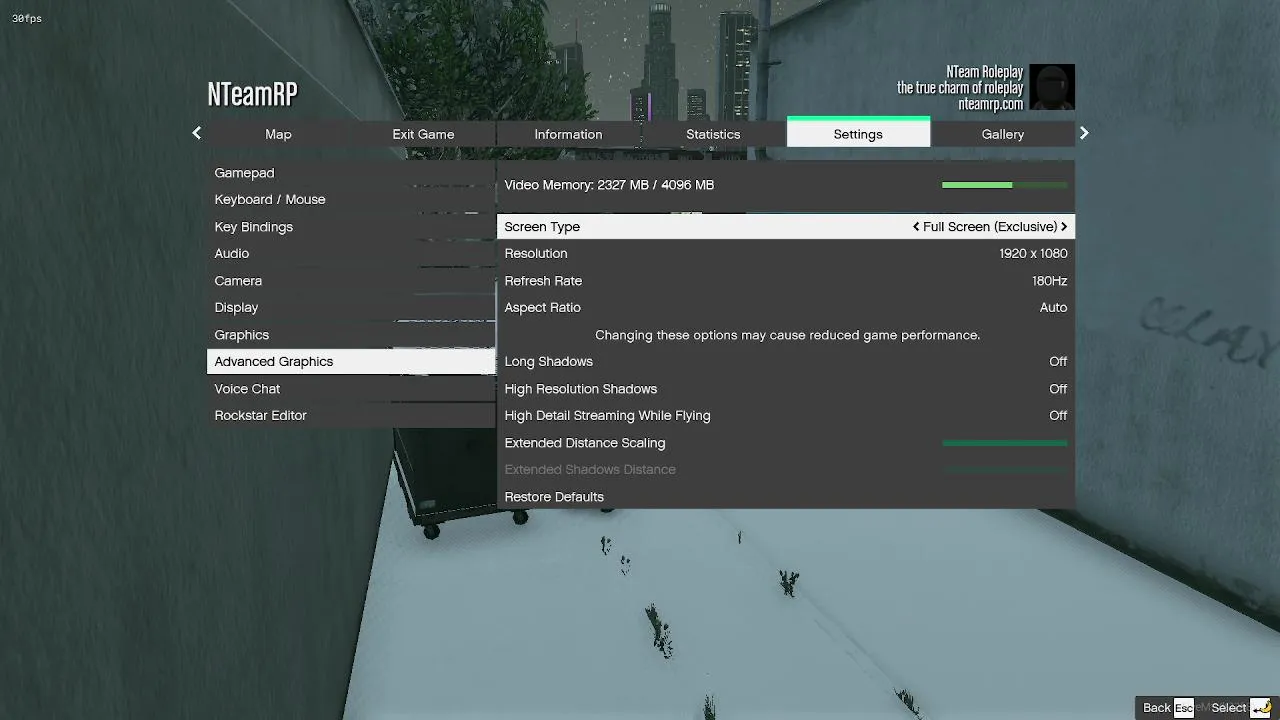The width and height of the screenshot is (1280, 720).
Task: Open Graphics settings category
Action: (x=351, y=335)
